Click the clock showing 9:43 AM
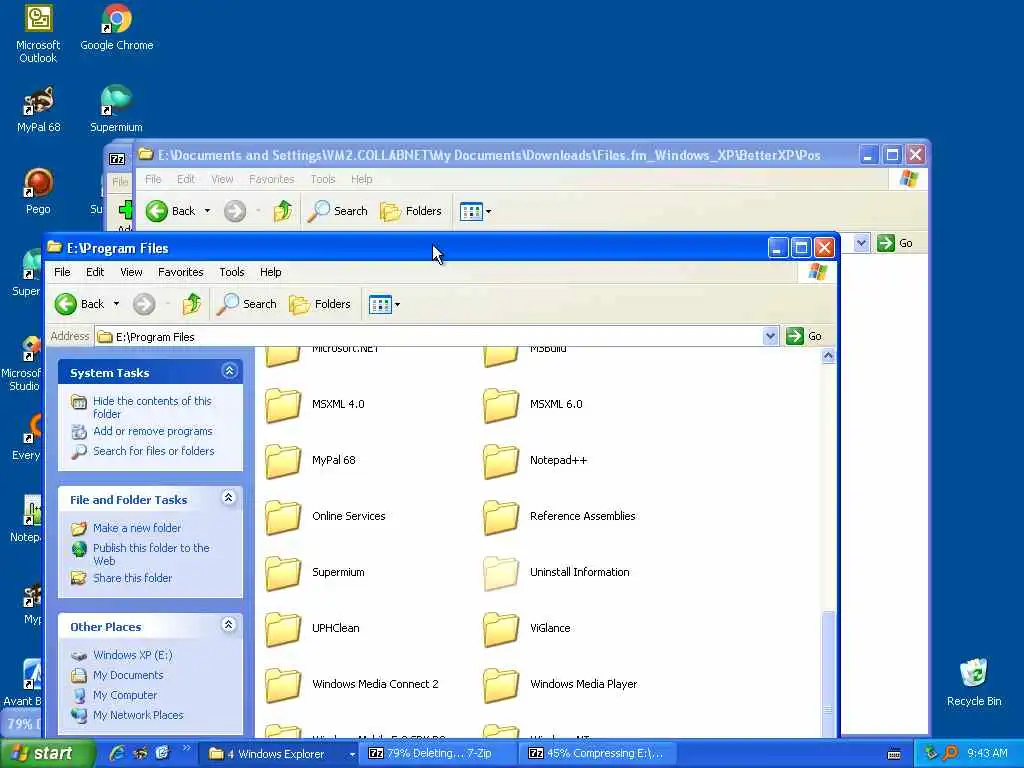 point(987,754)
